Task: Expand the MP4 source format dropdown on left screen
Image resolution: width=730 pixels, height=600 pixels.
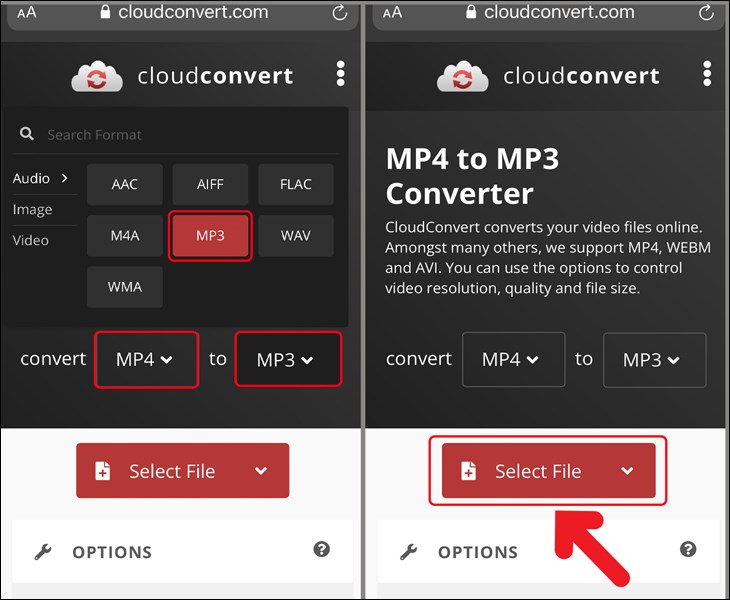Action: pos(144,359)
